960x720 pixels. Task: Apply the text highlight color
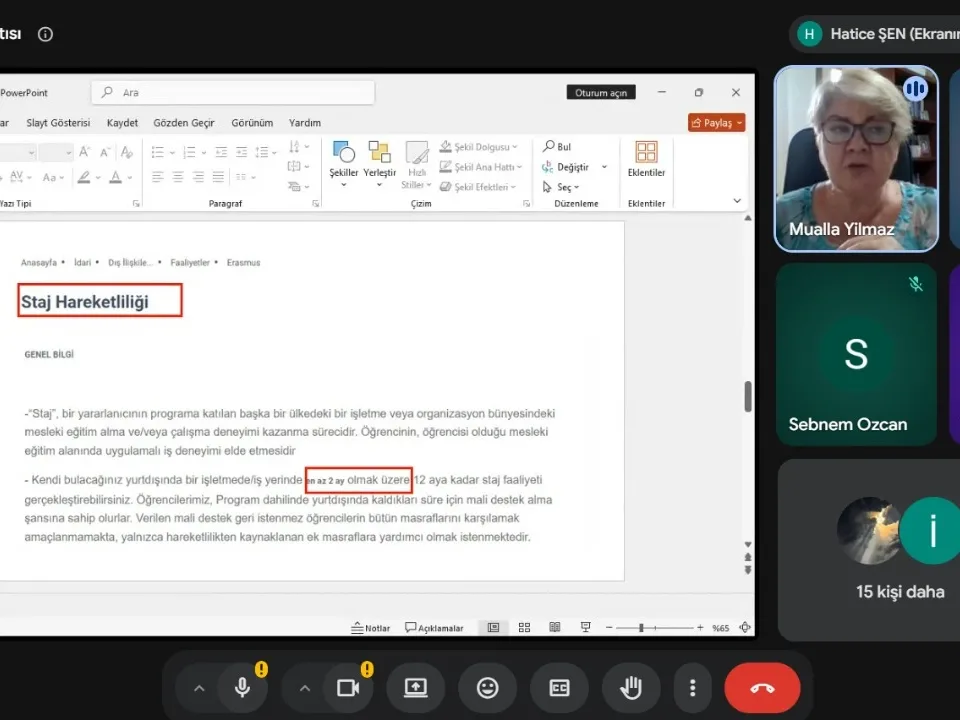pos(84,177)
